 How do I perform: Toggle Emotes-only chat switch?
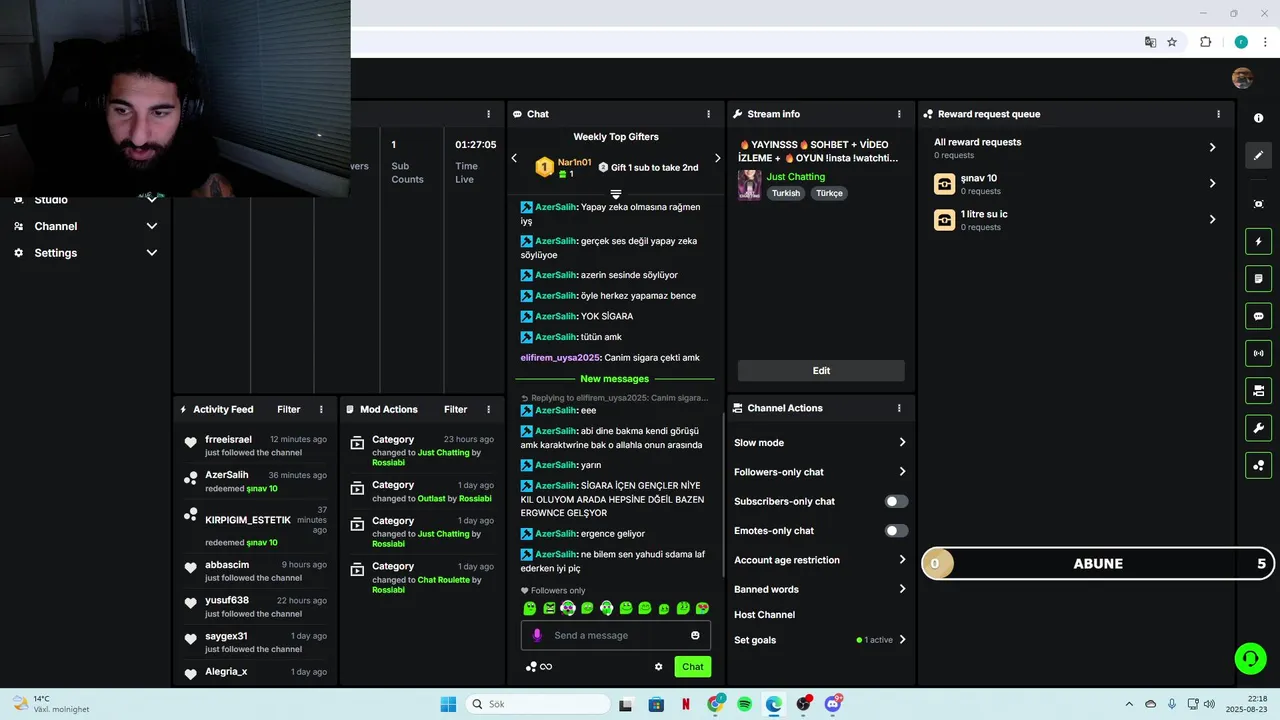coord(896,531)
